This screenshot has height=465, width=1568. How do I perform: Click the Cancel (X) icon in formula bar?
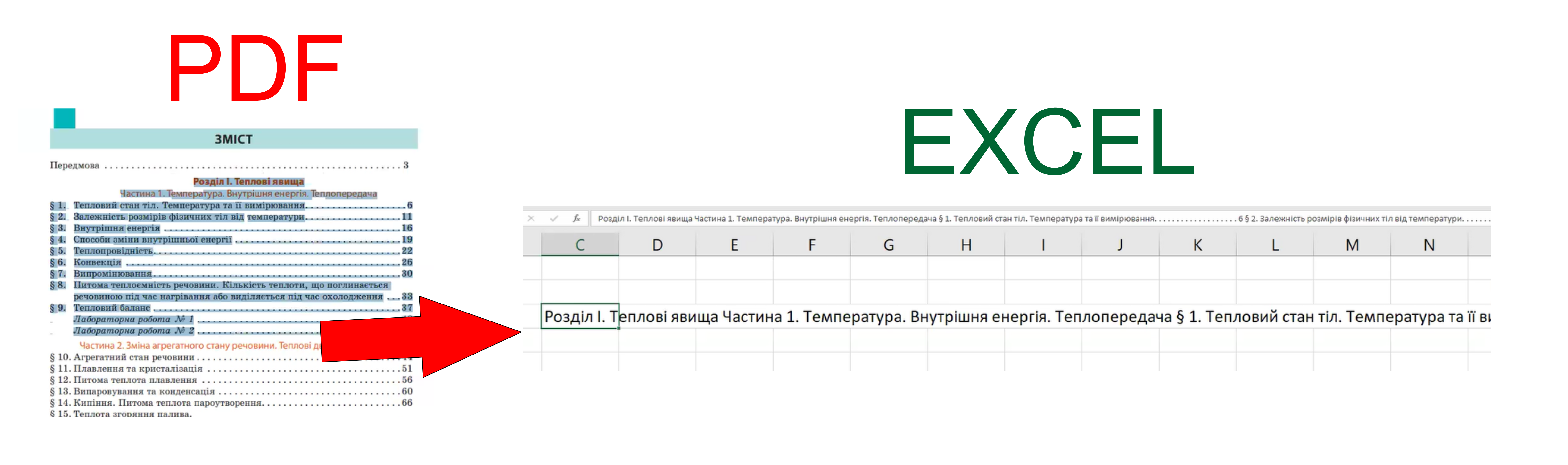point(531,218)
